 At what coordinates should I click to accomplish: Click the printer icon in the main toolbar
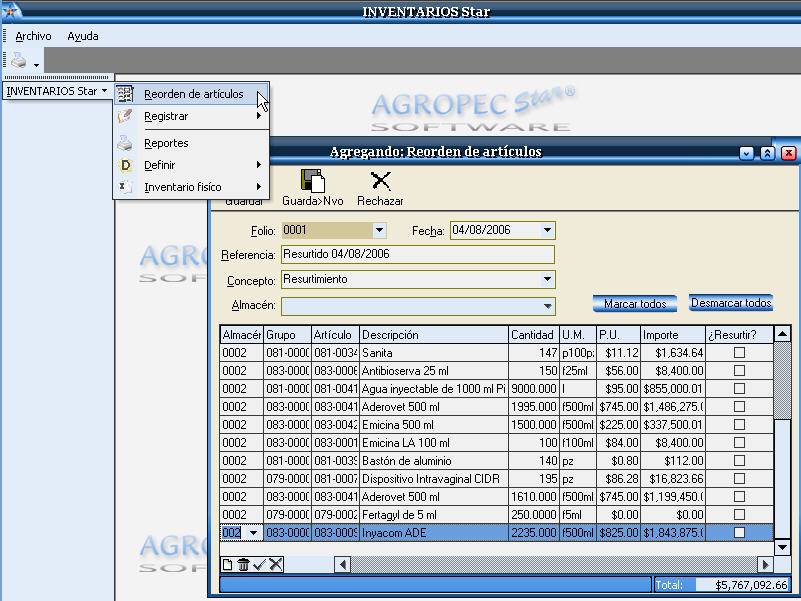click(19, 61)
